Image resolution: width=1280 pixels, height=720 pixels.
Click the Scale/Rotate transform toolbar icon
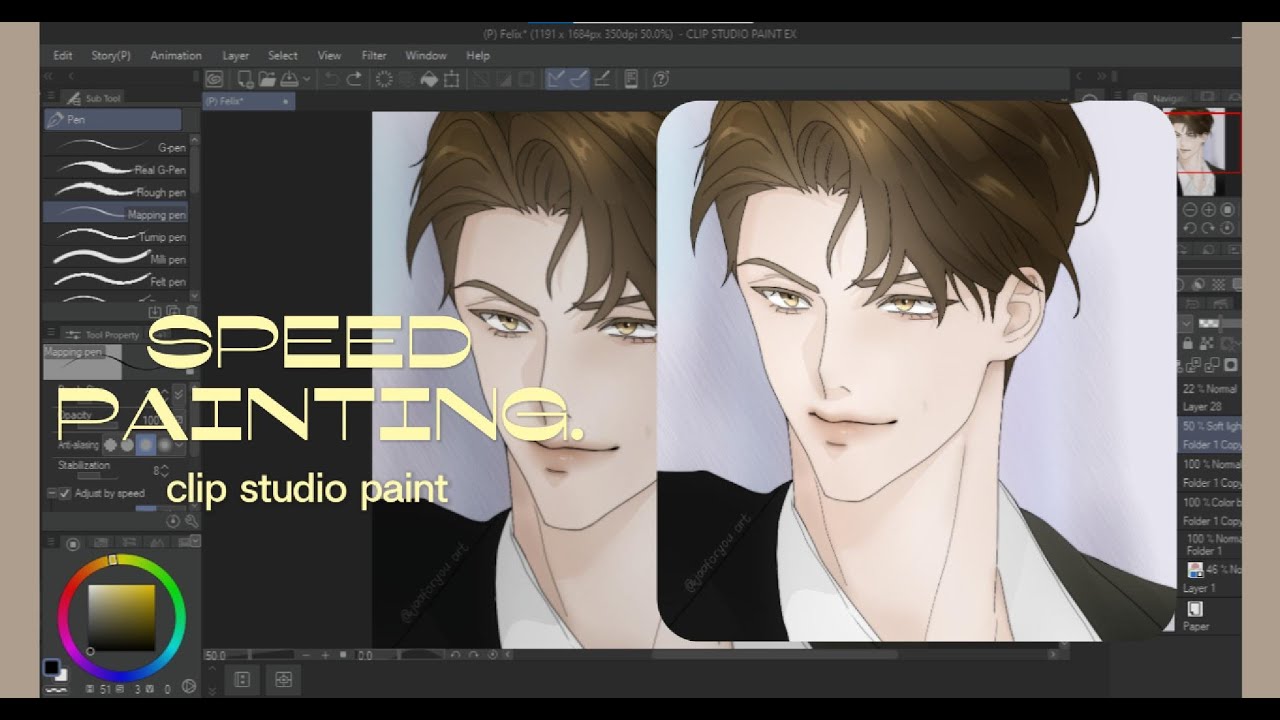[452, 79]
